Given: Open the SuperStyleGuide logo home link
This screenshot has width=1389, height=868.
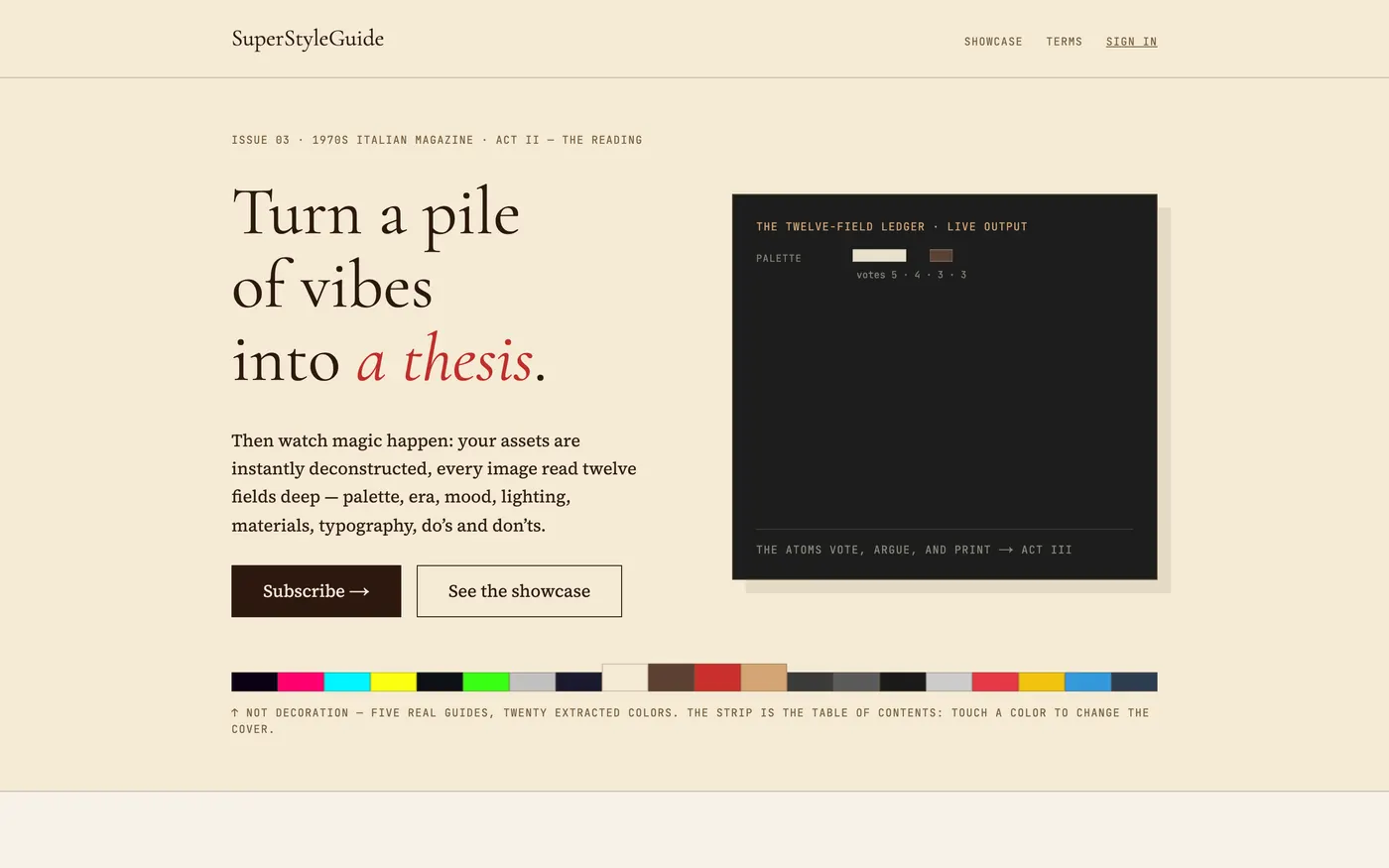Looking at the screenshot, I should click(308, 39).
